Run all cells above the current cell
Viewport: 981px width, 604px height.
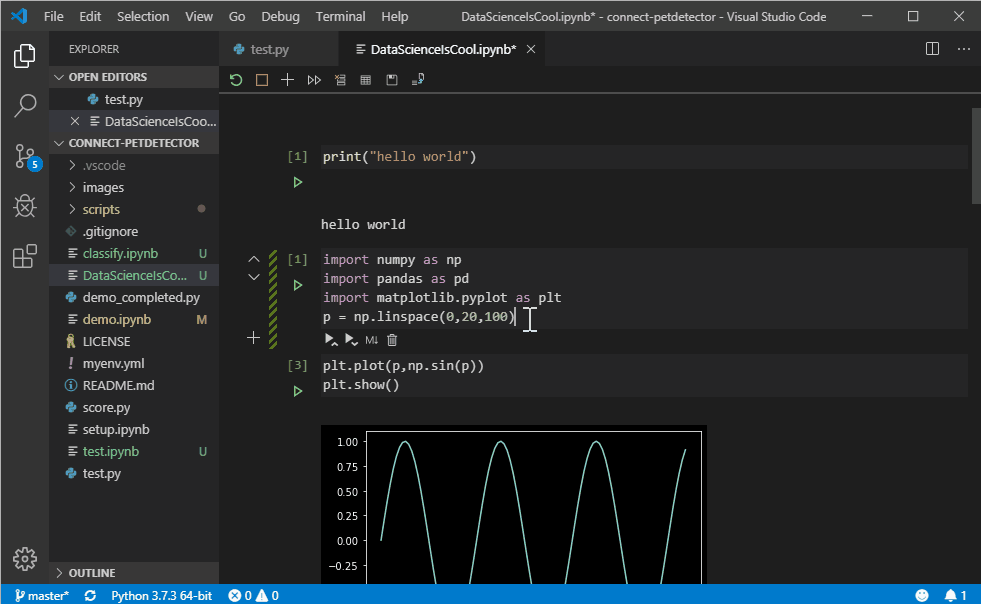pyautogui.click(x=331, y=340)
